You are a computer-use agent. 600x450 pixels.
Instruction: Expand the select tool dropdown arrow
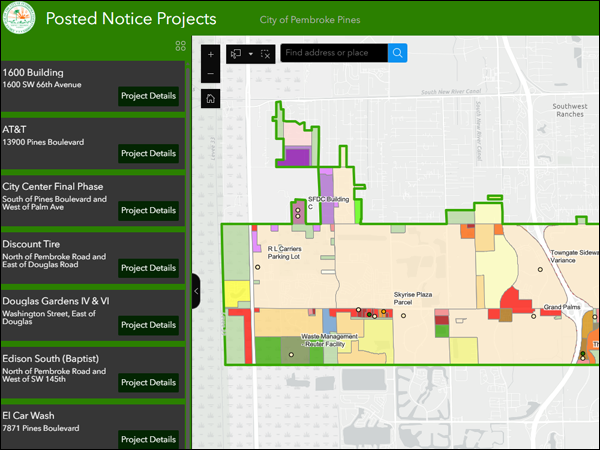[x=250, y=54]
